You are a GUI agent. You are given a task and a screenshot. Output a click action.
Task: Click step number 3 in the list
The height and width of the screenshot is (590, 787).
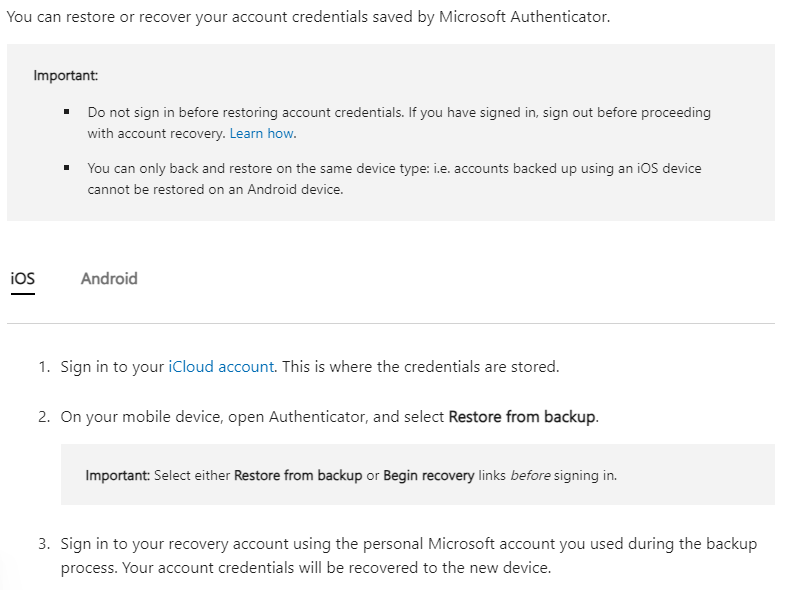coord(44,545)
